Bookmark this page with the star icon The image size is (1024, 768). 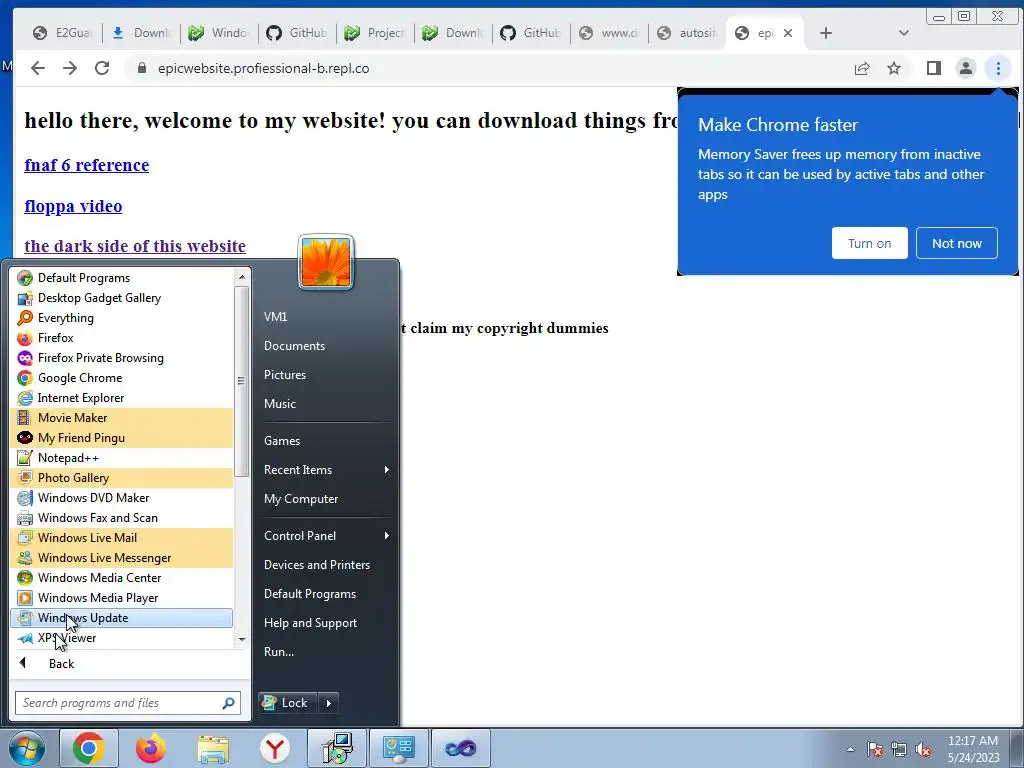coord(894,69)
